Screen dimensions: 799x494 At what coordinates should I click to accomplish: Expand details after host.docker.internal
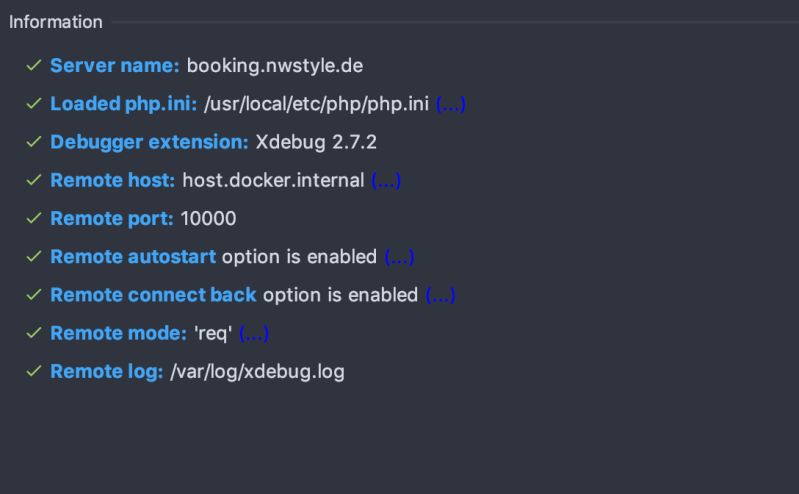point(386,180)
